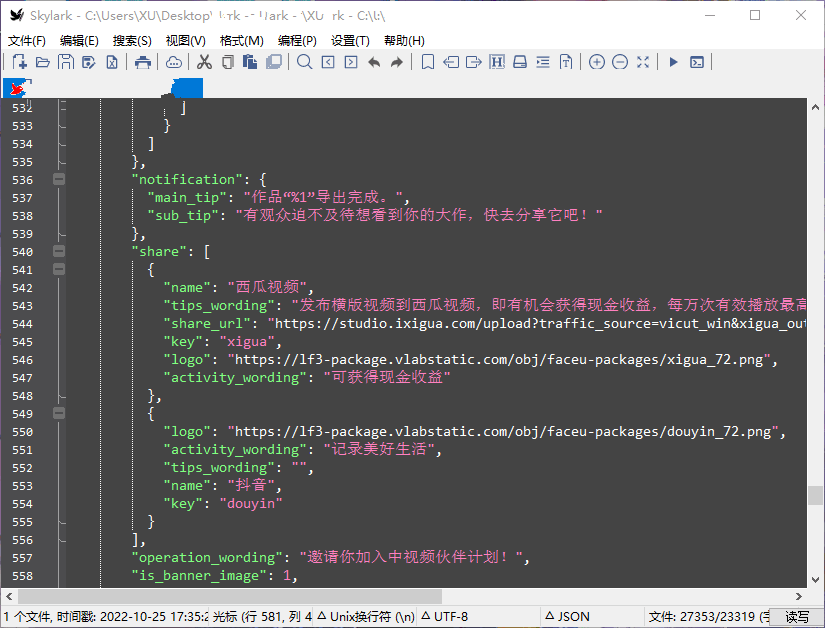
Task: Create a new file via toolbar icon
Action: [x=19, y=62]
